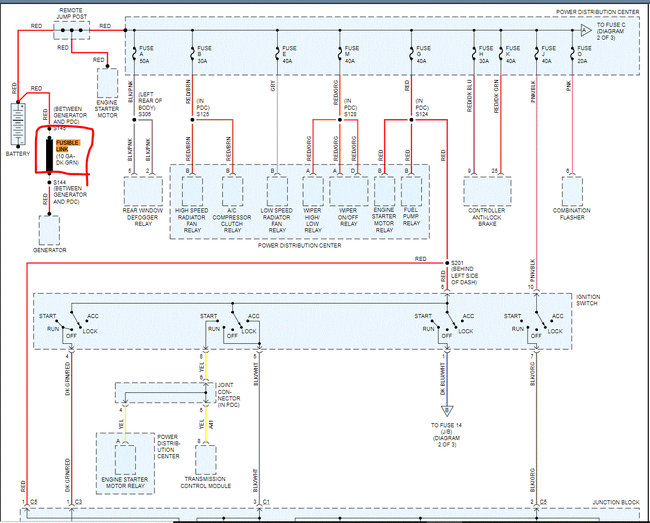Select the transmission control module box
Screen dimensions: 650x523
206,460
